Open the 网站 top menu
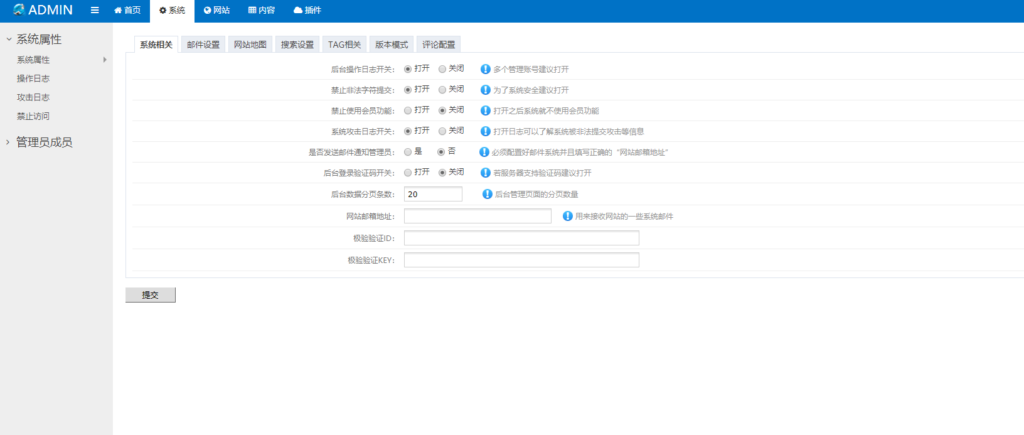The image size is (1024, 435). pos(217,10)
